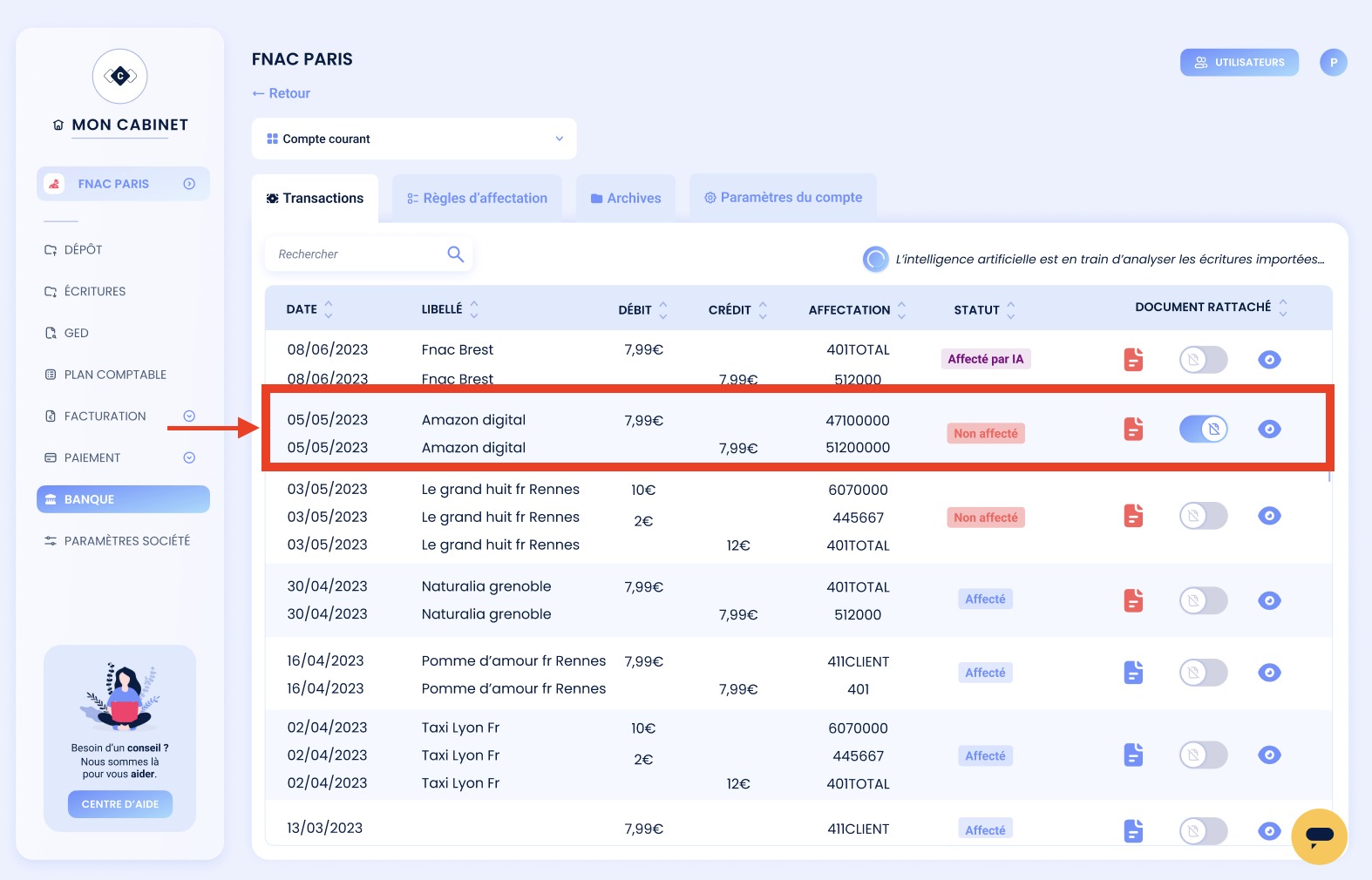1372x880 pixels.
Task: Click the Dépôt sidebar icon
Action: (51, 250)
